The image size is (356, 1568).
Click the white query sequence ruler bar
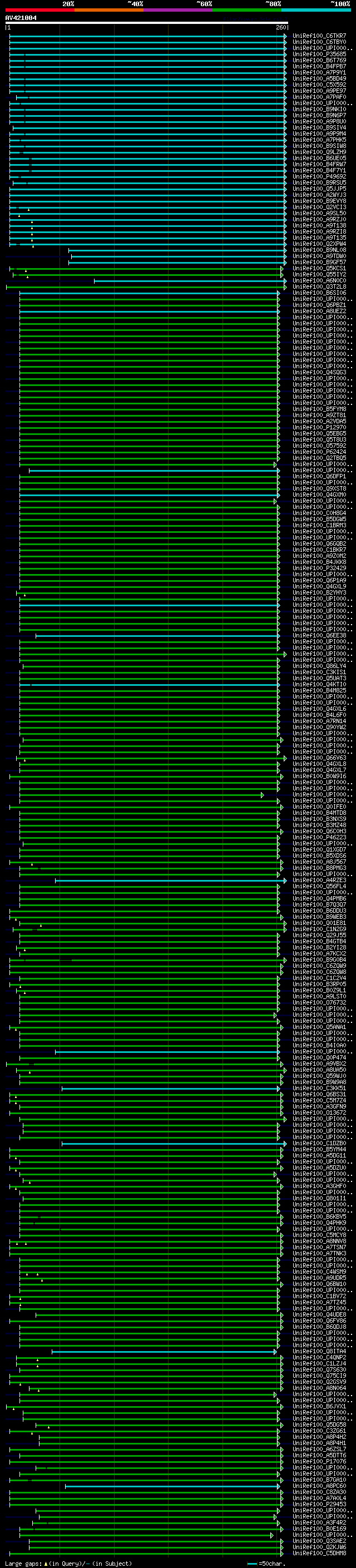147,23
